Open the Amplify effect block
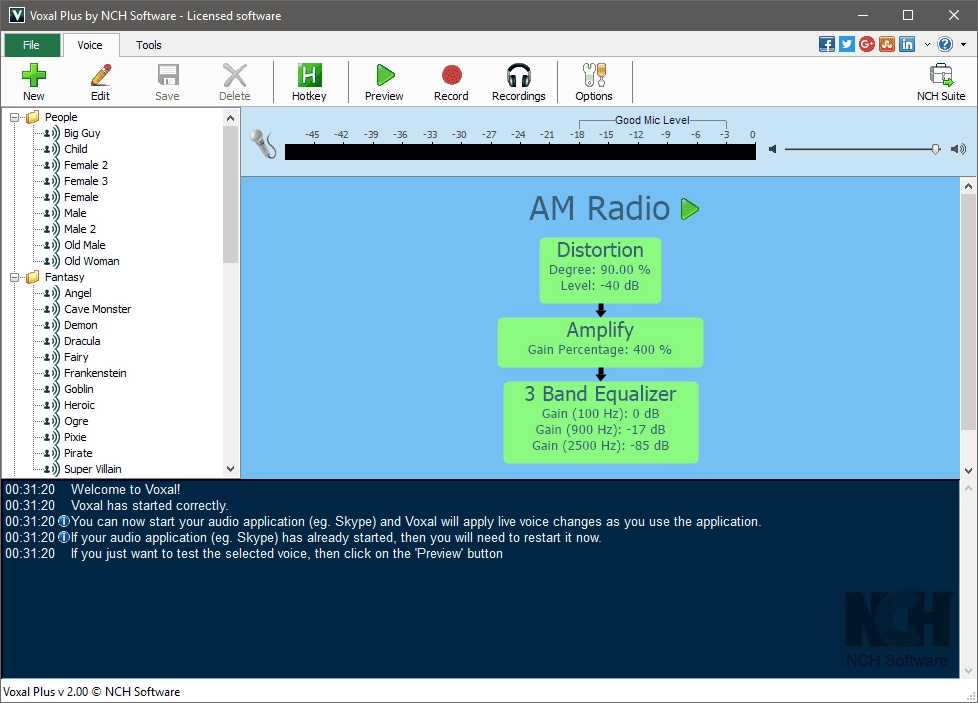 [600, 342]
